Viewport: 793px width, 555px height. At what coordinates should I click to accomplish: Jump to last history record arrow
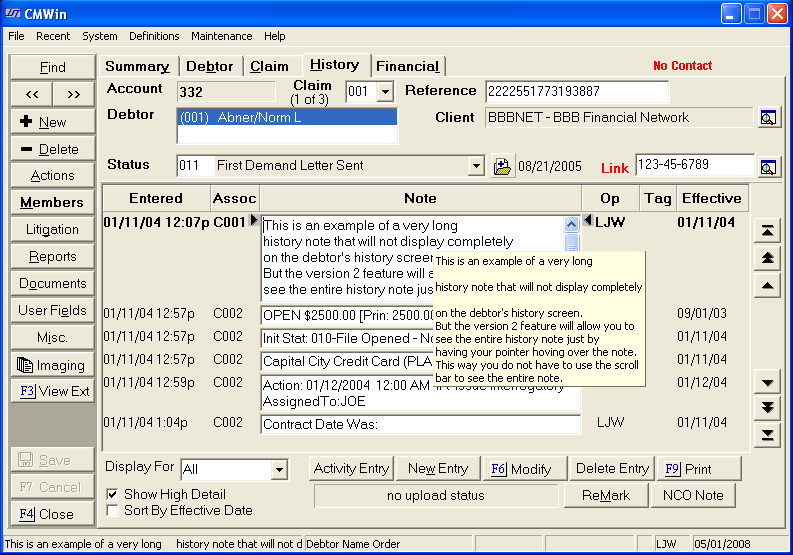click(766, 434)
